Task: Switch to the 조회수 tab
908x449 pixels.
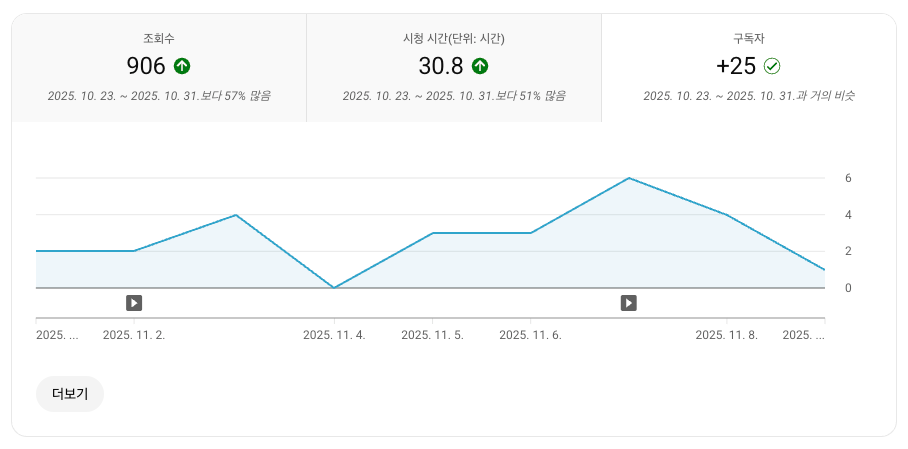Action: 159,67
